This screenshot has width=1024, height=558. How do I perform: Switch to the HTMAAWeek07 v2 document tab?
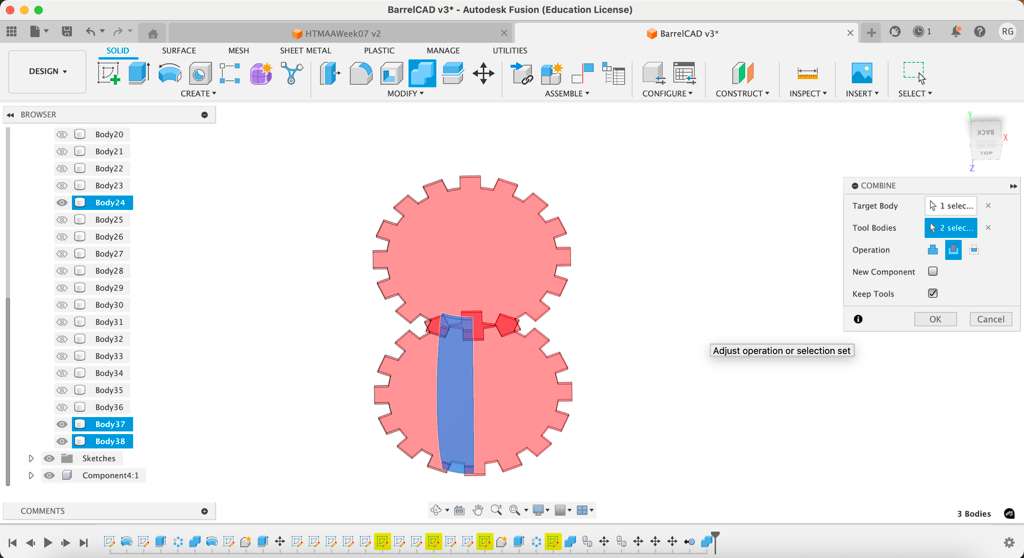342,33
